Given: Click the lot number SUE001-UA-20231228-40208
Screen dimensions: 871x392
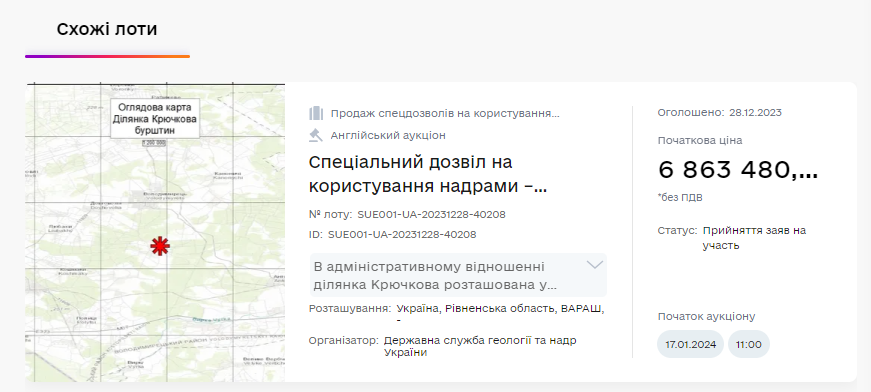Looking at the screenshot, I should pyautogui.click(x=431, y=214).
